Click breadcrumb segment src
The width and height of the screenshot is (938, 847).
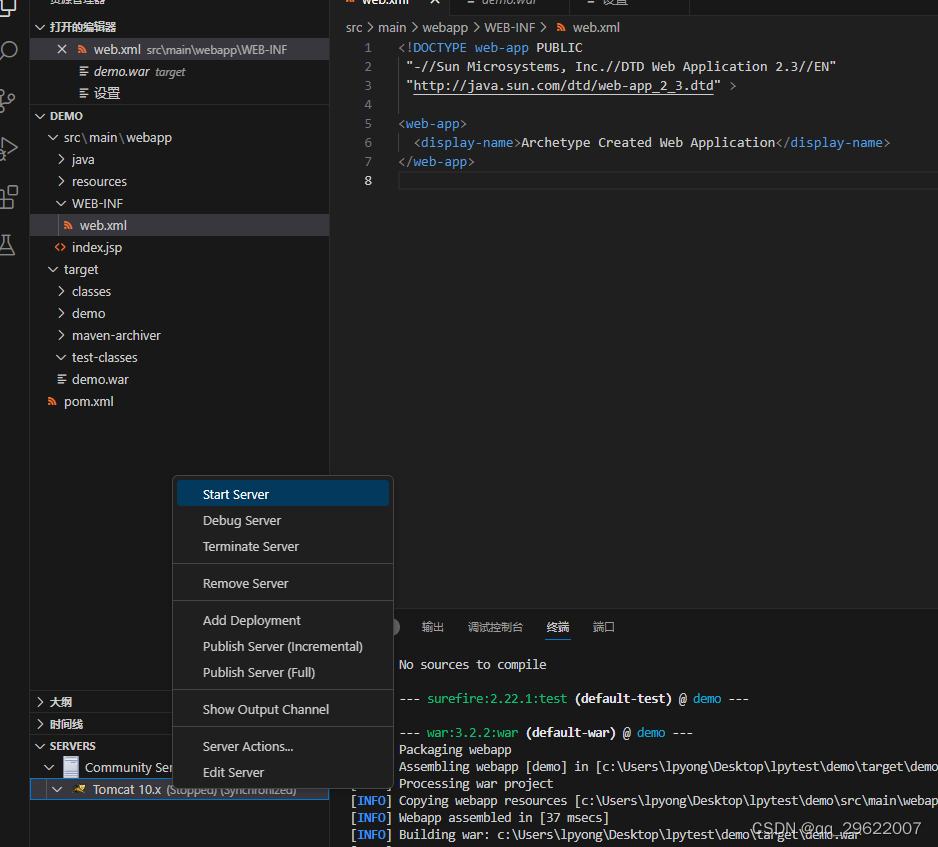click(x=354, y=28)
